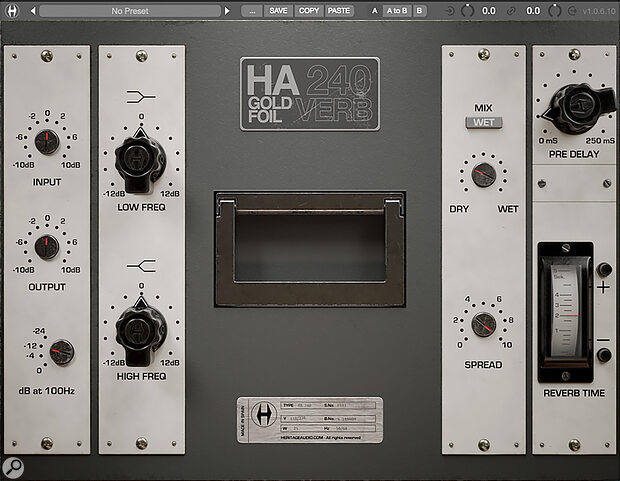Click the low shelf symbol above LOW FREQ
620x481 pixels.
[x=141, y=97]
